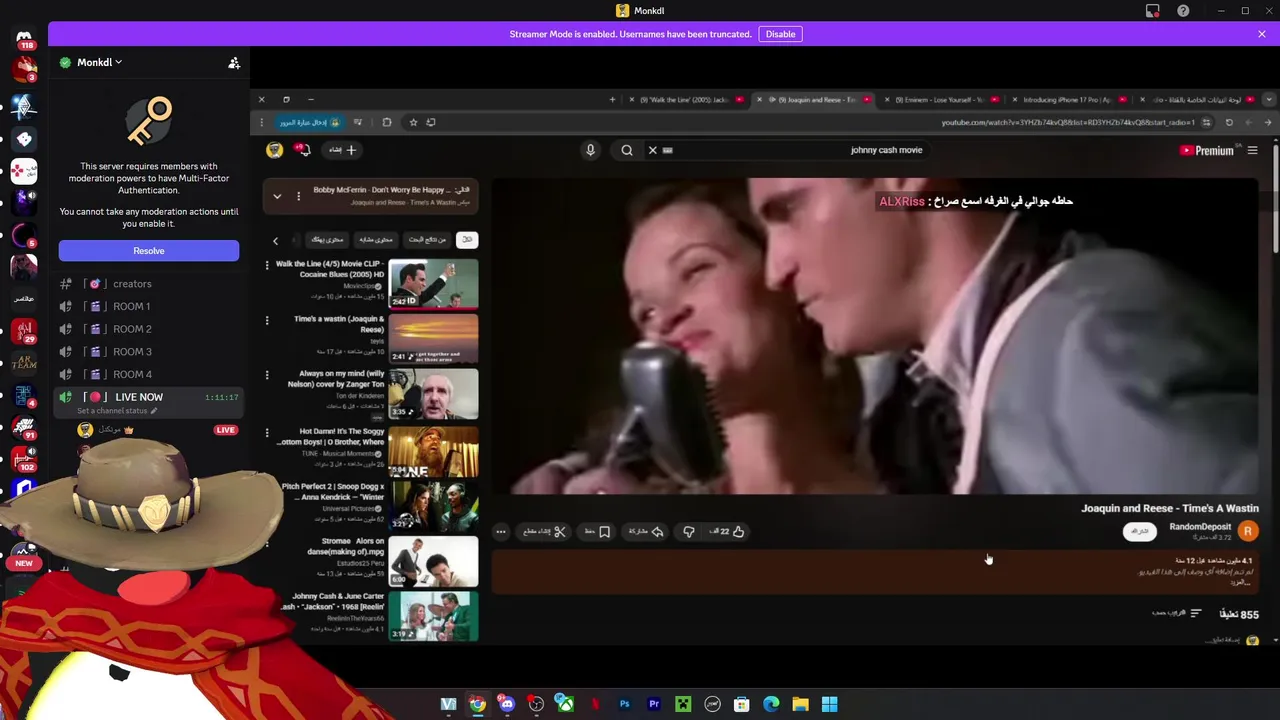Close the Eminem - Lose Yourself tab

(x=887, y=100)
